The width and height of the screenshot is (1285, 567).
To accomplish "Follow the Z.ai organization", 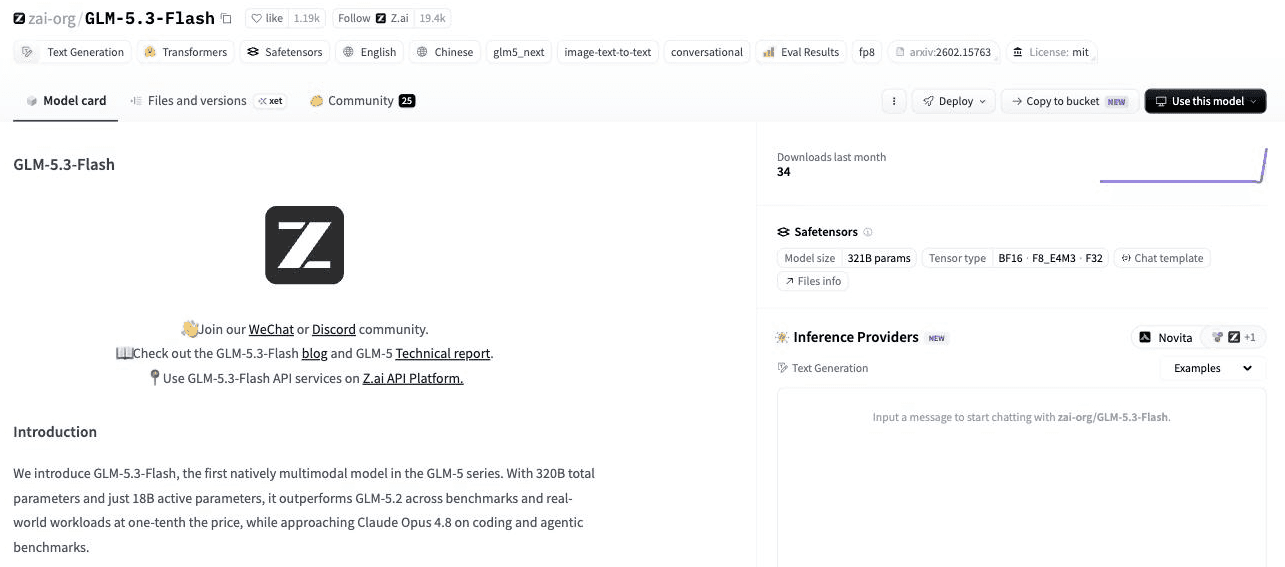I will click(x=372, y=18).
